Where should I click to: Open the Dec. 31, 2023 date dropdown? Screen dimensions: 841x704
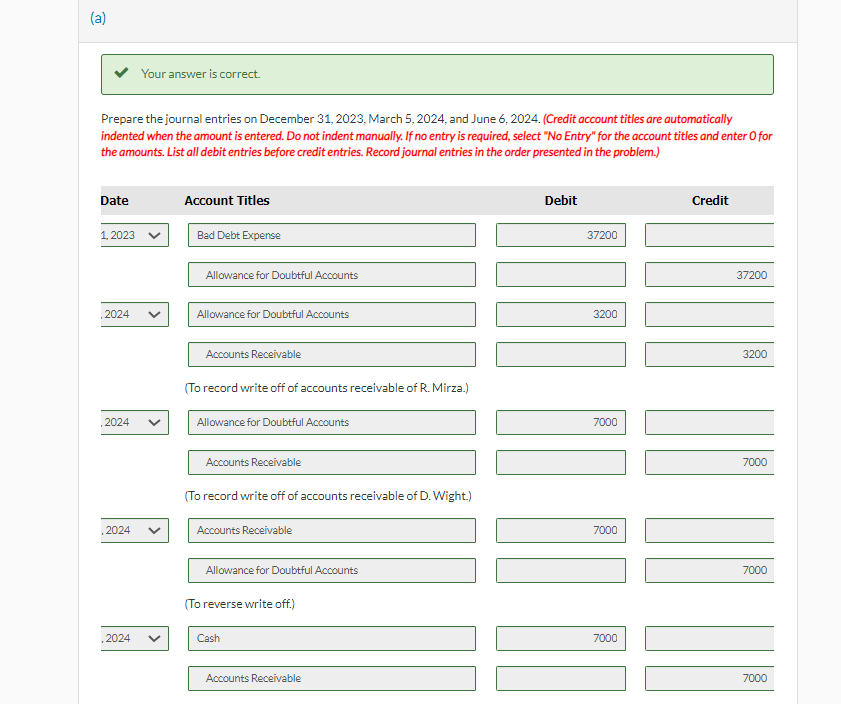(133, 234)
